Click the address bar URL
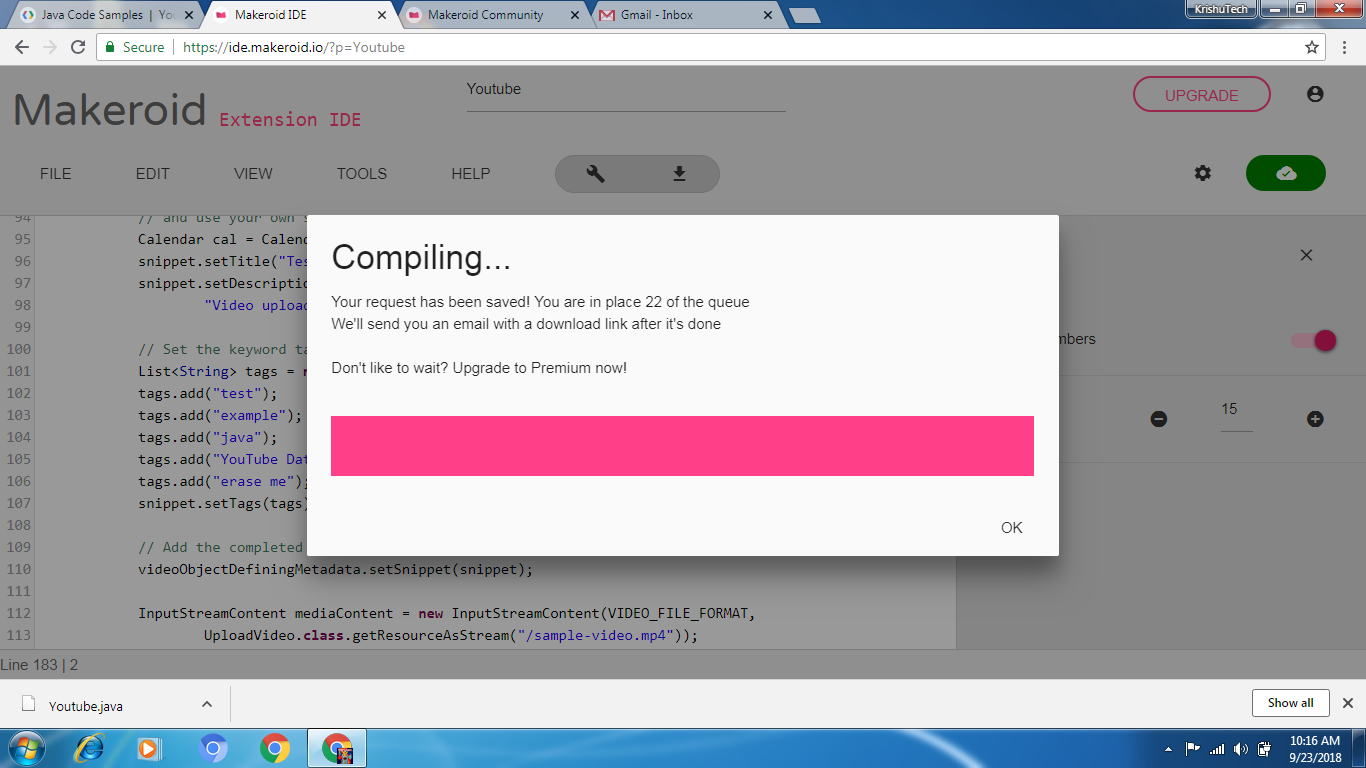The image size is (1366, 768). (294, 47)
